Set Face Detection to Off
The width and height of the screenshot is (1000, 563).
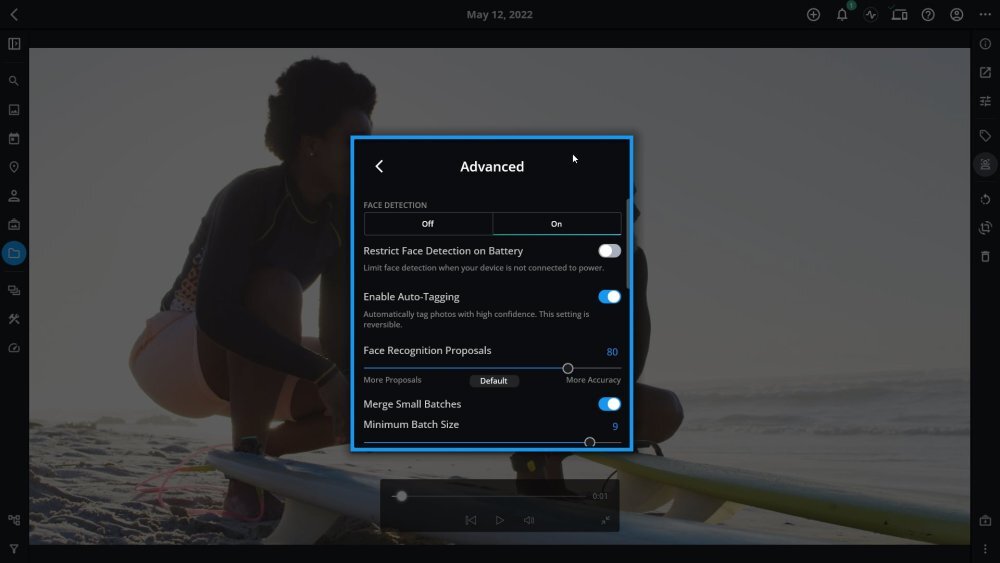point(428,224)
